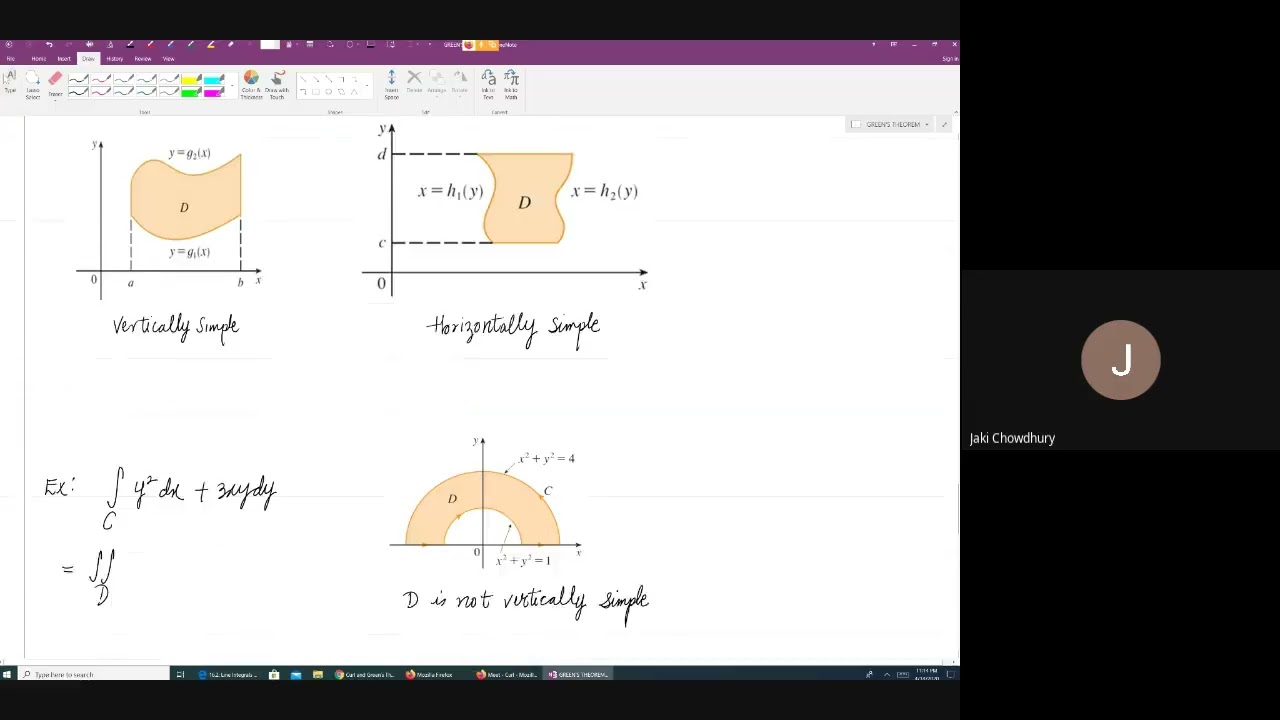The width and height of the screenshot is (1280, 720).
Task: Select the triangle shape
Action: [x=355, y=92]
